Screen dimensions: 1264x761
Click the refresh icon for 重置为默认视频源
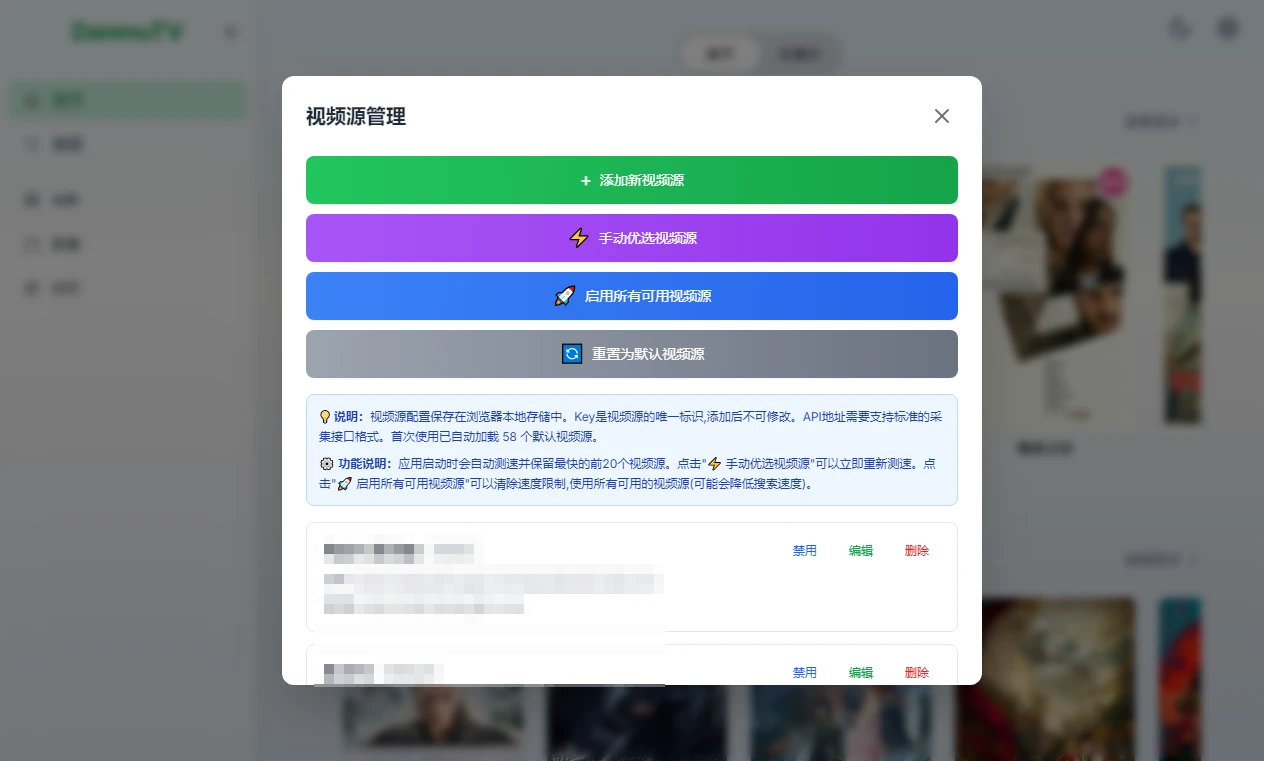click(x=572, y=354)
